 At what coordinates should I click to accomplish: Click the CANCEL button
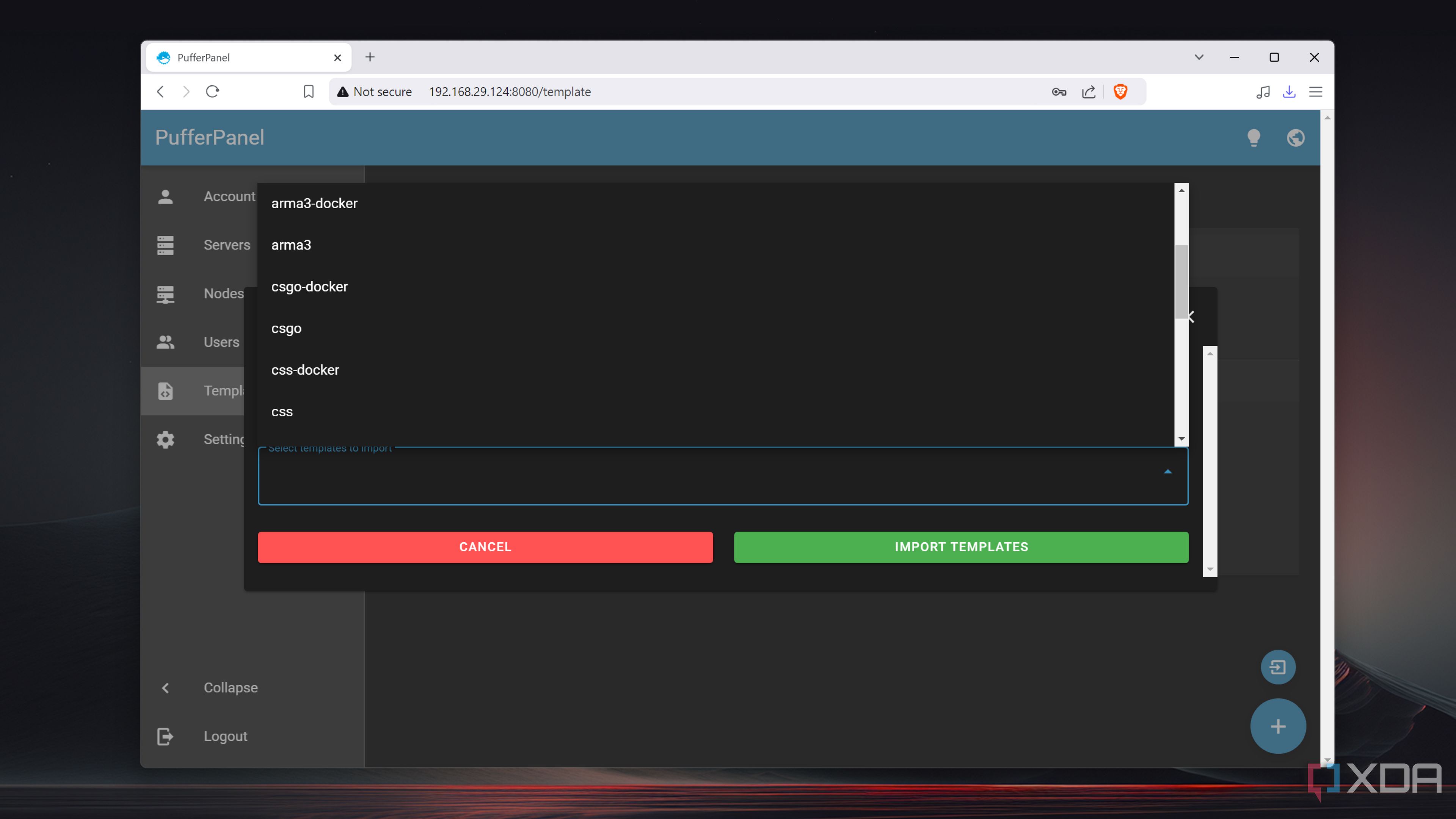(485, 547)
